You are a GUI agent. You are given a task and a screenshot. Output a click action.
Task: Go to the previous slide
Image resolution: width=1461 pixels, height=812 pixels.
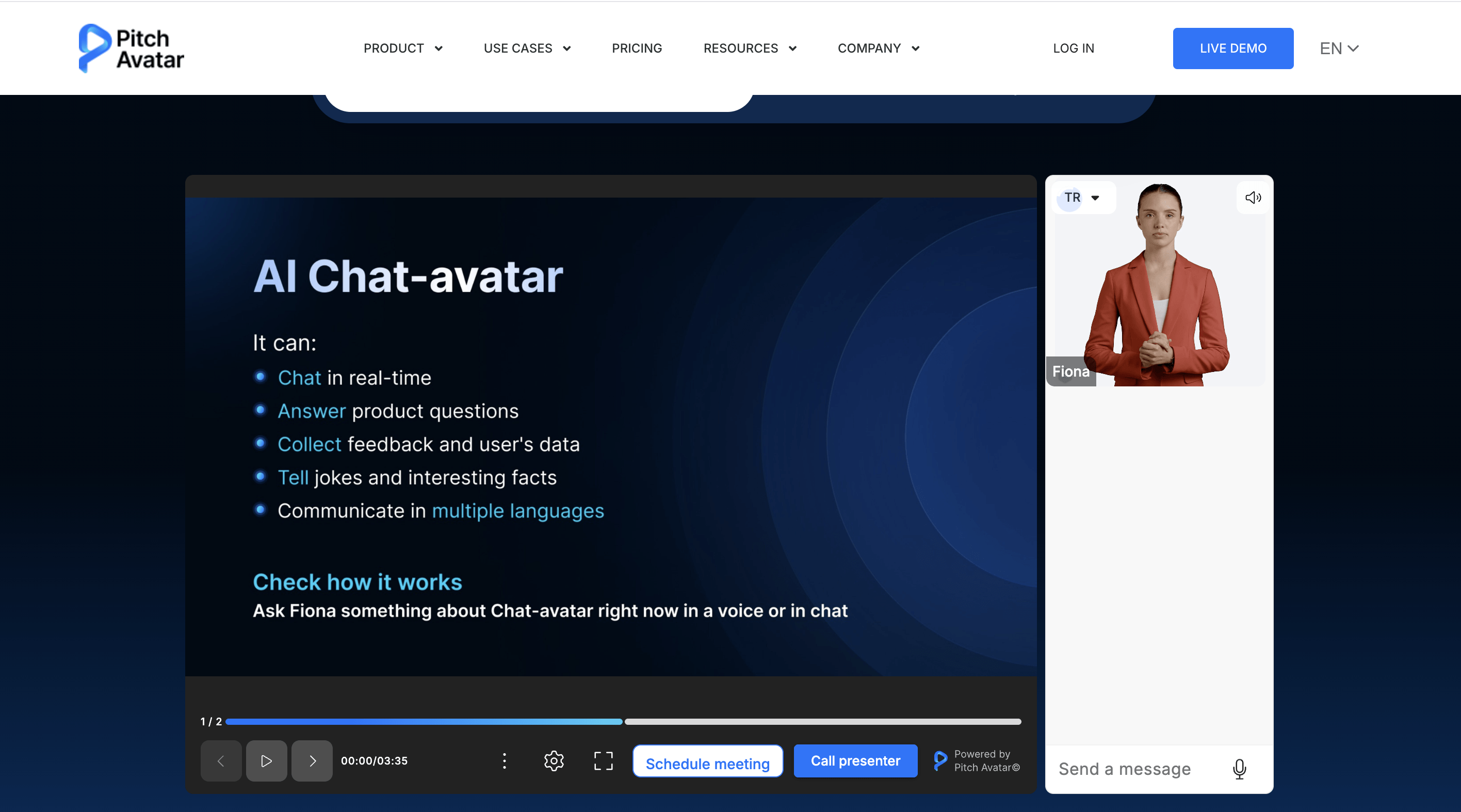click(221, 760)
